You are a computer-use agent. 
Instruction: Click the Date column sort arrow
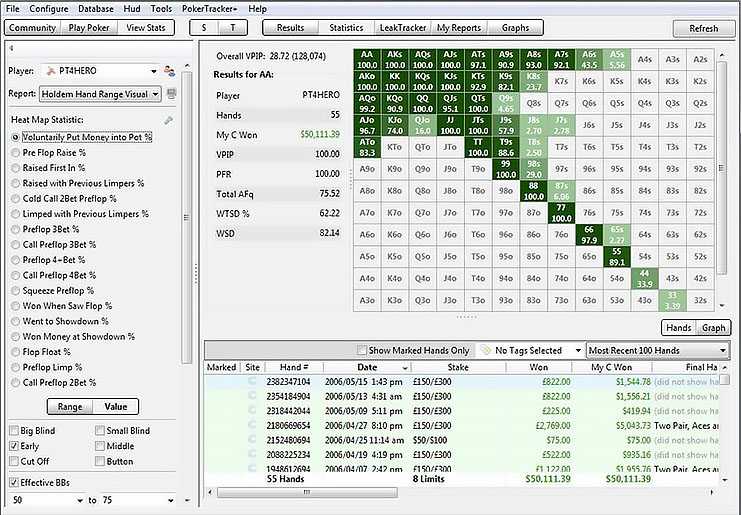[x=405, y=368]
